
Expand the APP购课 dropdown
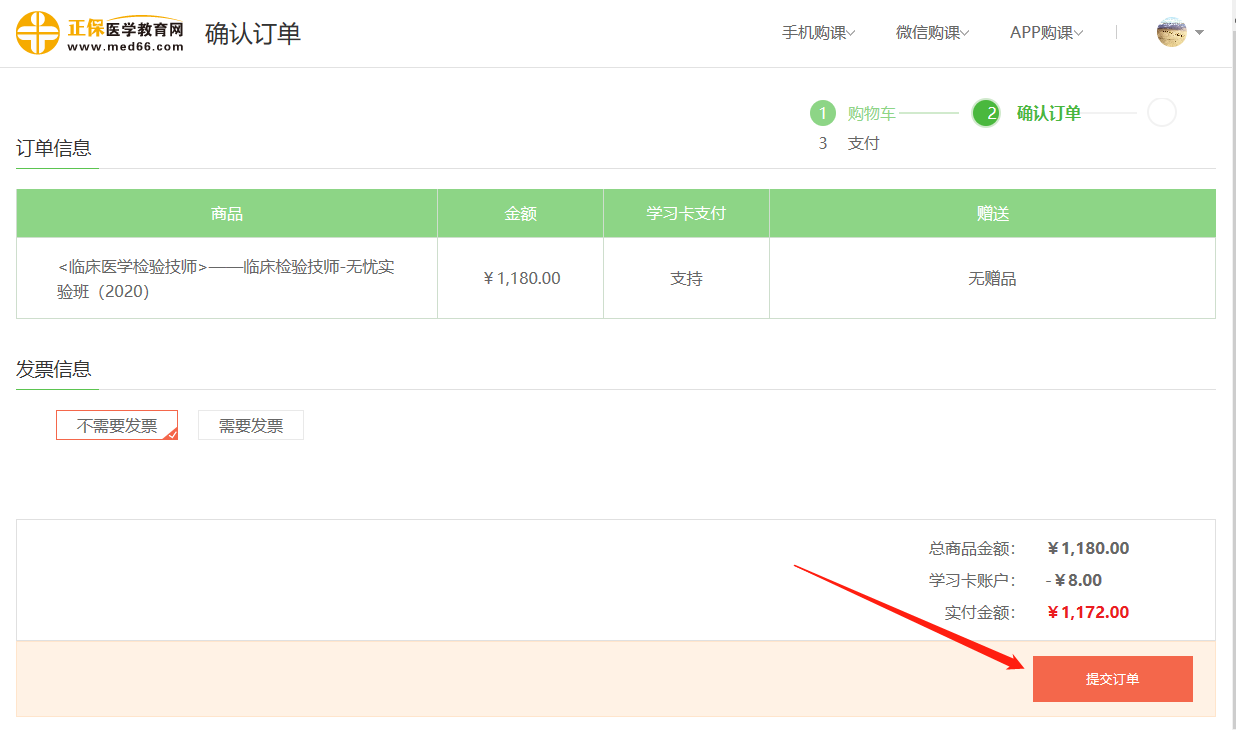(1046, 33)
